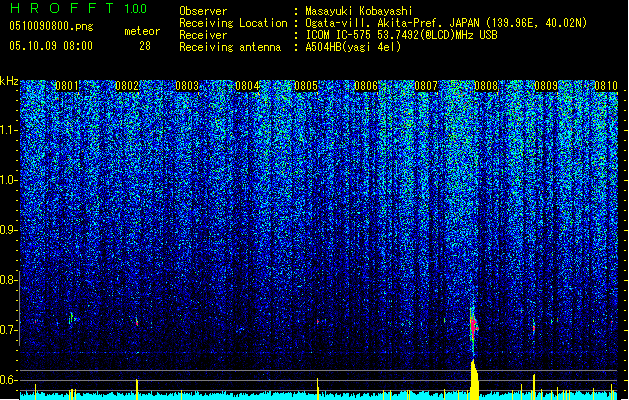The width and height of the screenshot is (629, 400).
Task: Click the meteor echo below 0809
Action: [x=534, y=328]
